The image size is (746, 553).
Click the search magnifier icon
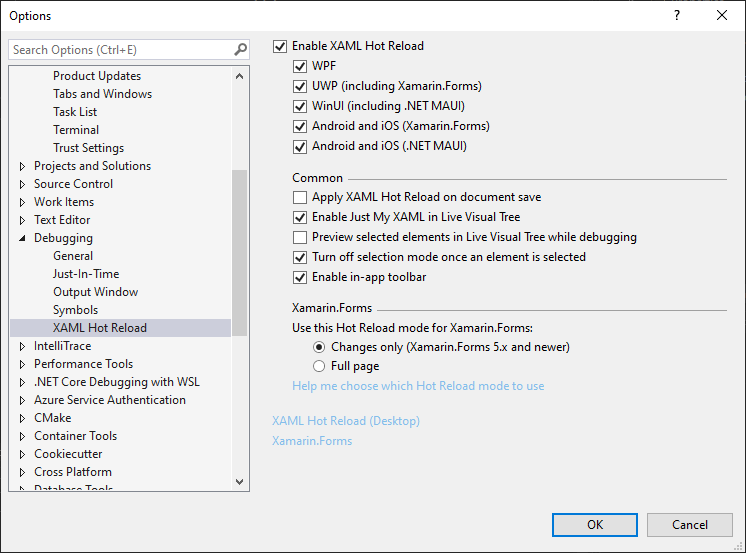click(240, 49)
